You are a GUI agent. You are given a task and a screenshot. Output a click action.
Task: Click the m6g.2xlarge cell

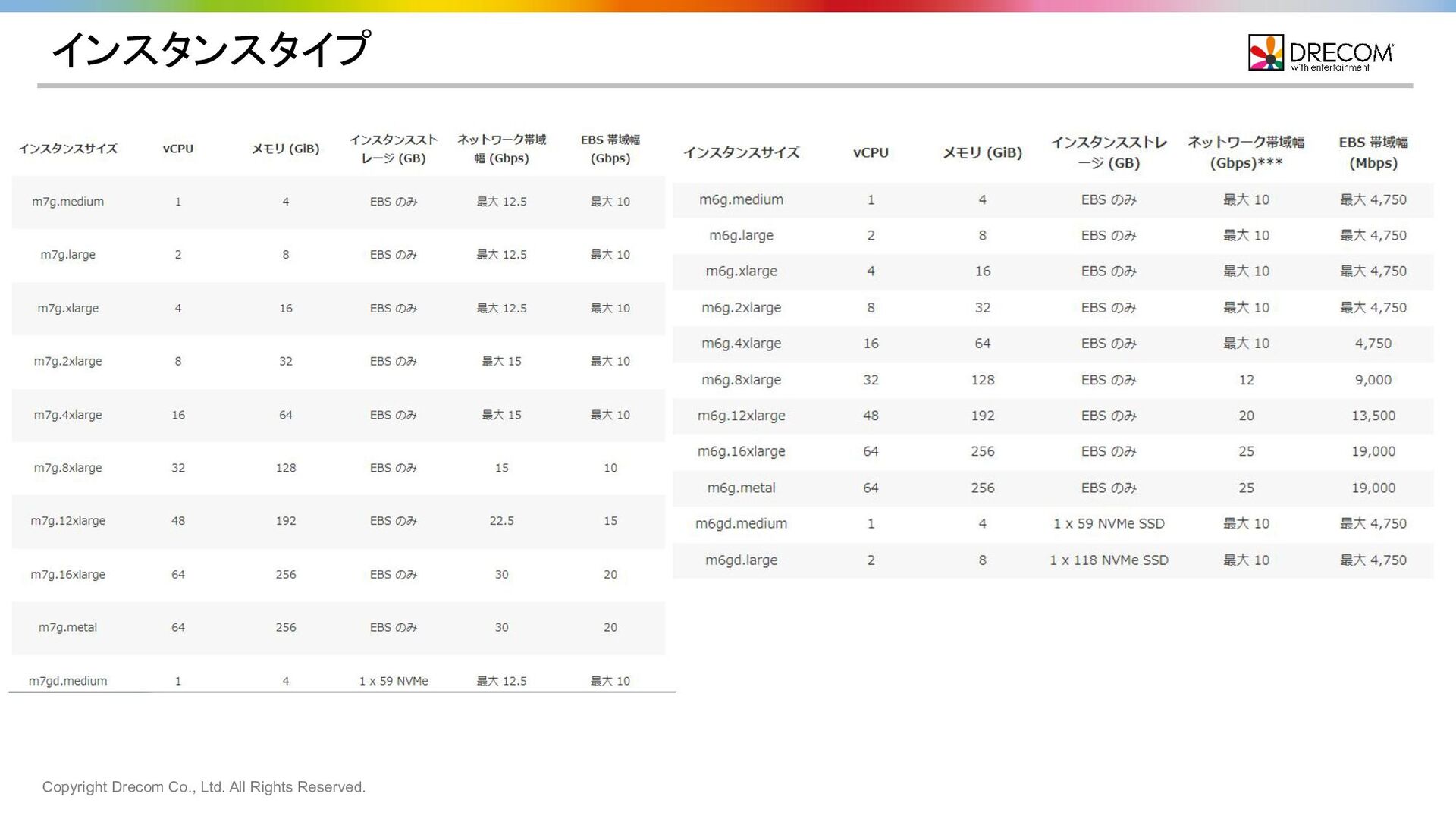point(741,307)
